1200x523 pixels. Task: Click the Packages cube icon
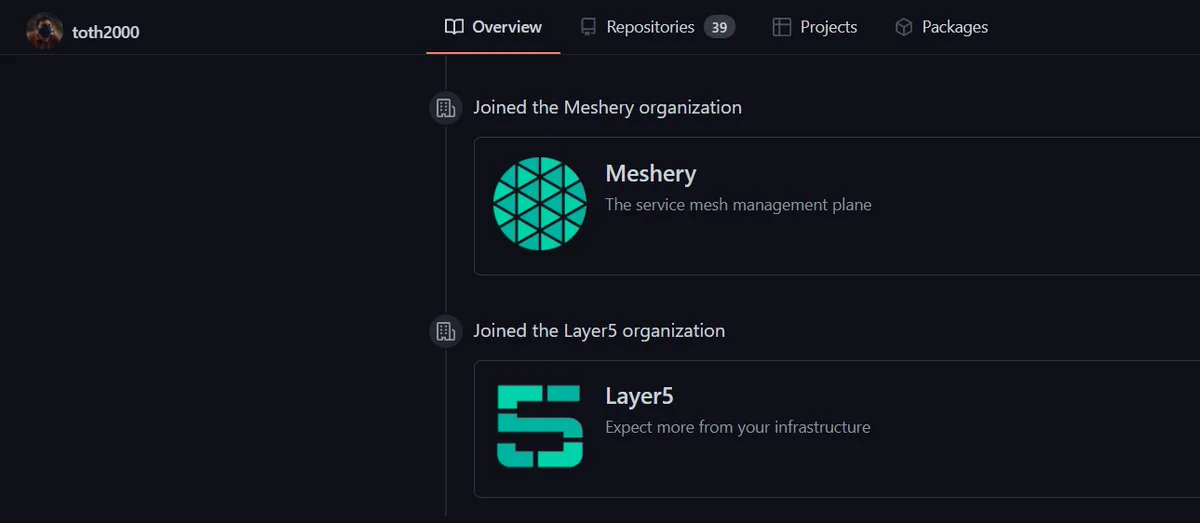(904, 27)
